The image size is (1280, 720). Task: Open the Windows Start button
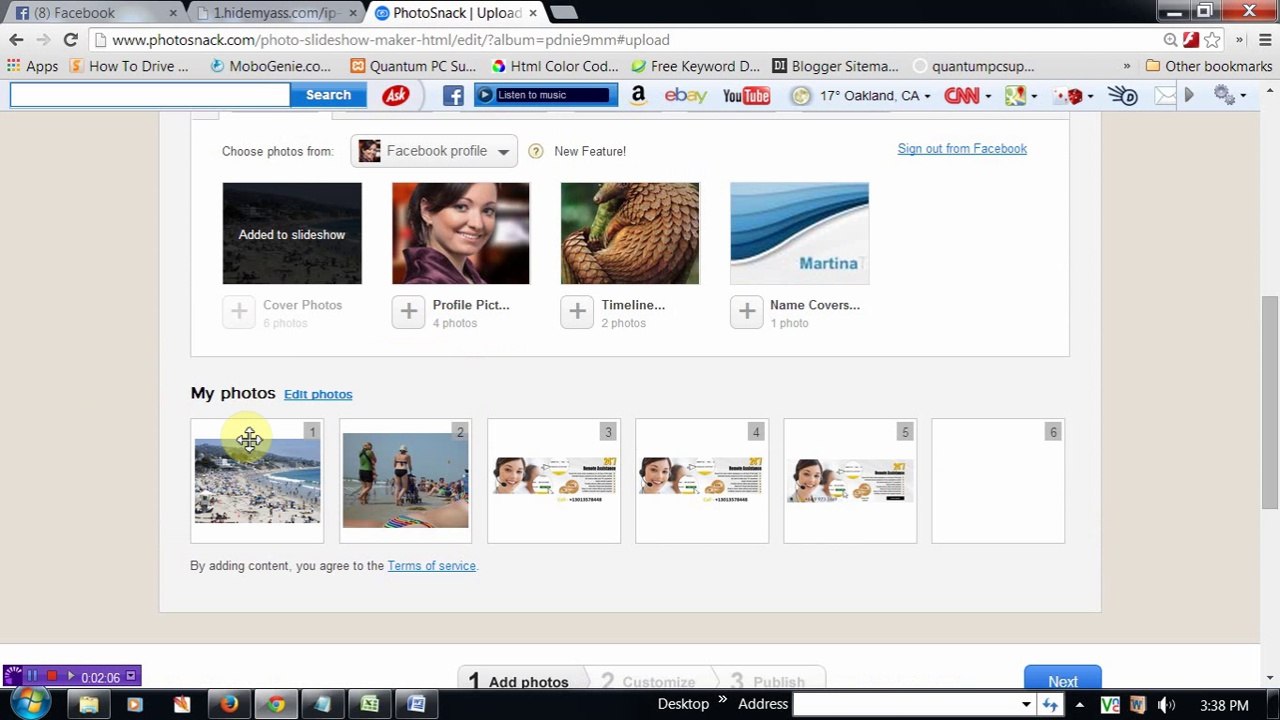[30, 702]
